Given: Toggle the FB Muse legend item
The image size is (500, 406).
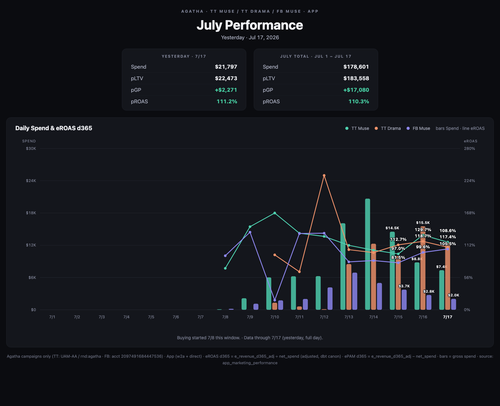Looking at the screenshot, I should tap(418, 128).
